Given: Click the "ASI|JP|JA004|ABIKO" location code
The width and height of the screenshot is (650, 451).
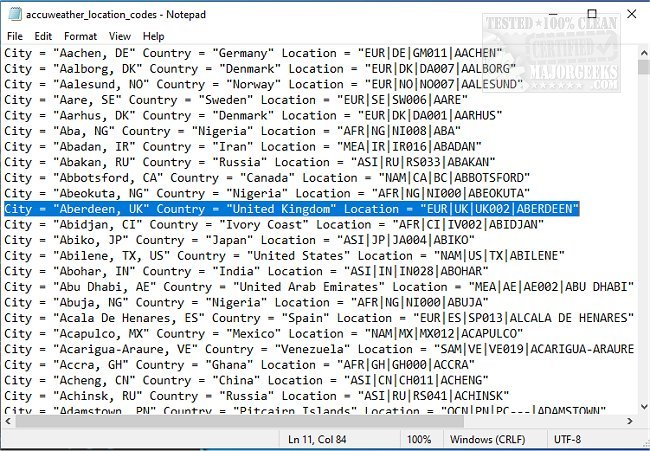Looking at the screenshot, I should tap(406, 240).
